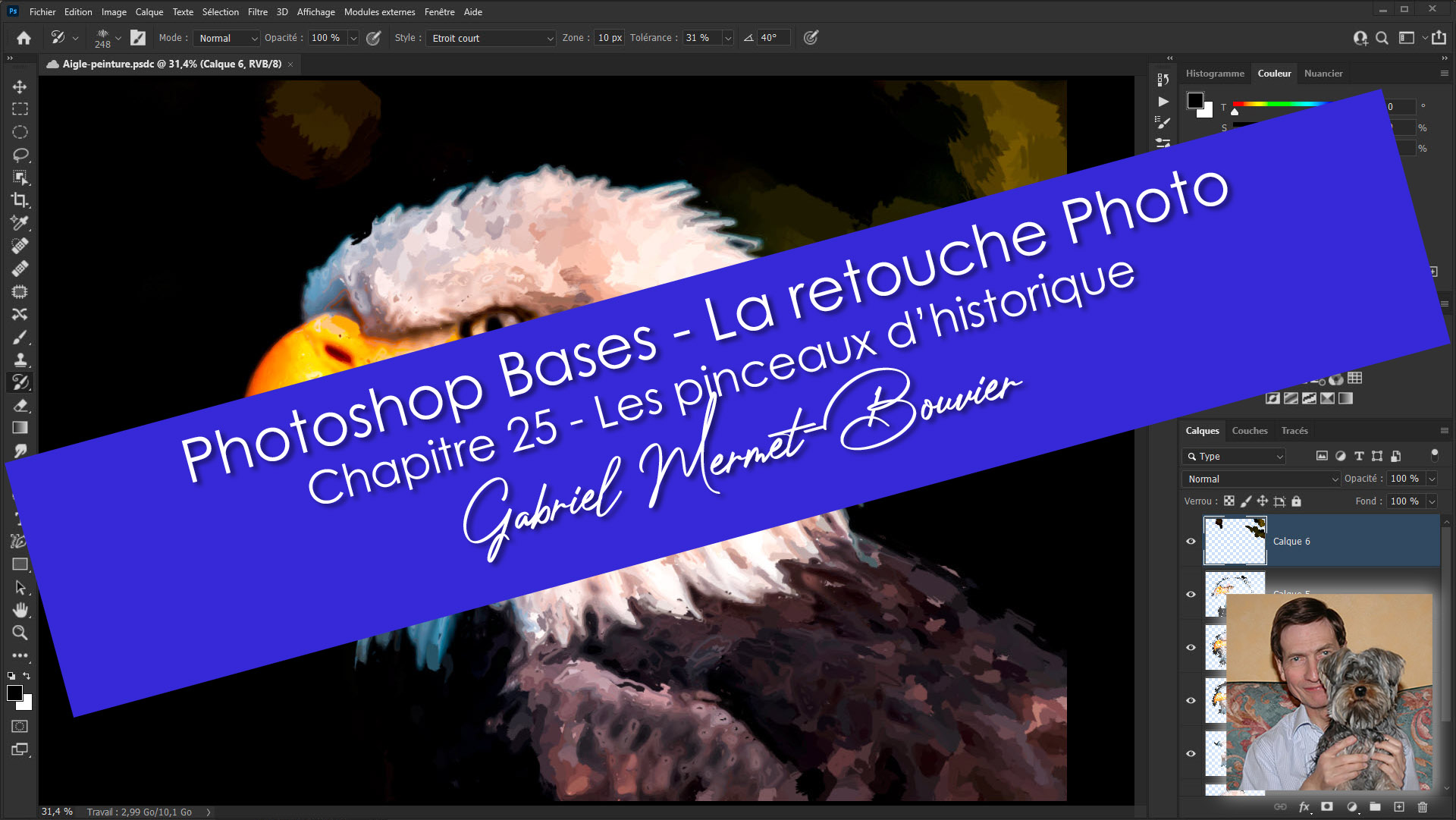Select the Clone Stamp tool

coord(20,360)
